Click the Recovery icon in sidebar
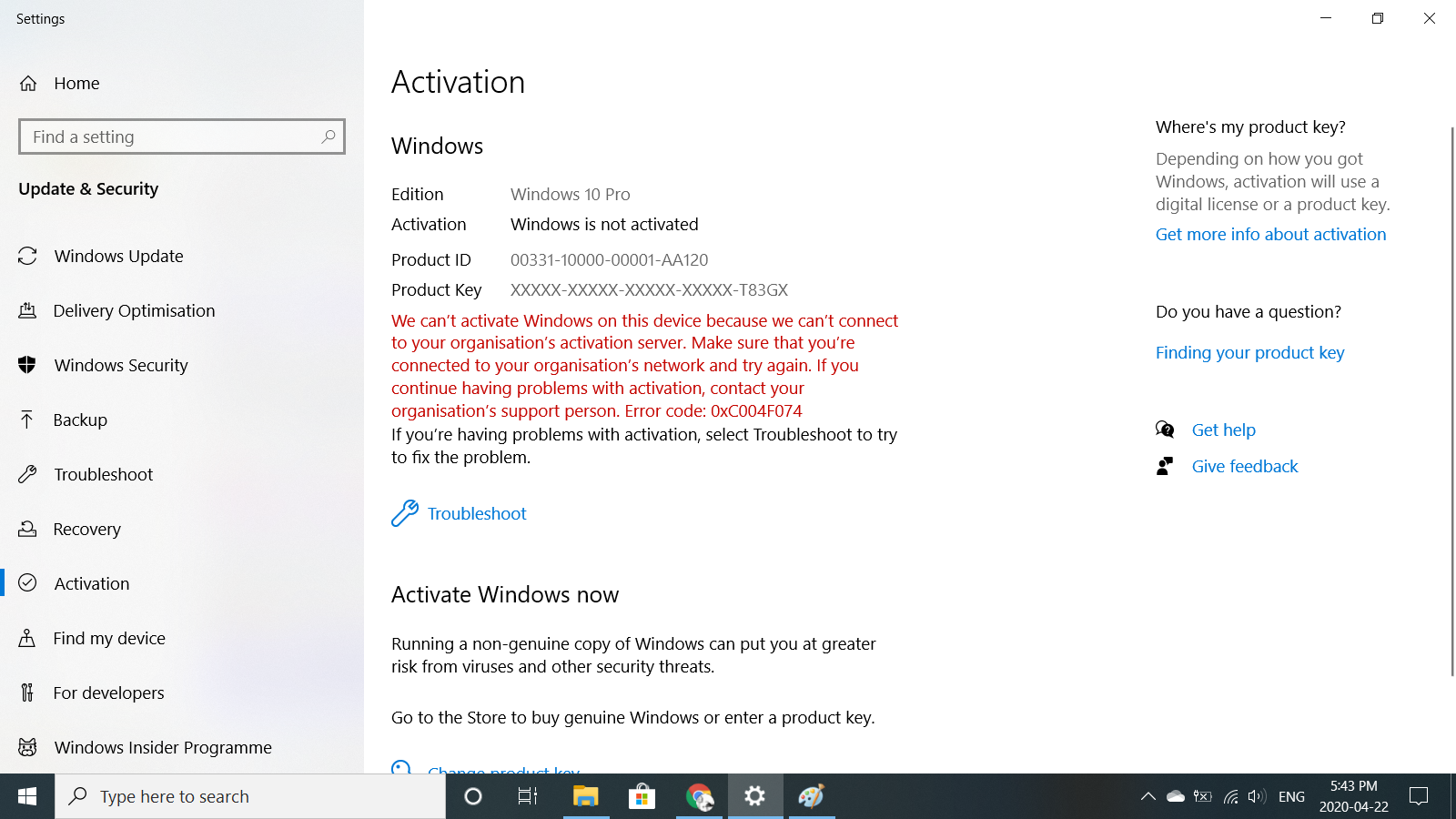Screen dimensions: 1456x819 [28, 529]
